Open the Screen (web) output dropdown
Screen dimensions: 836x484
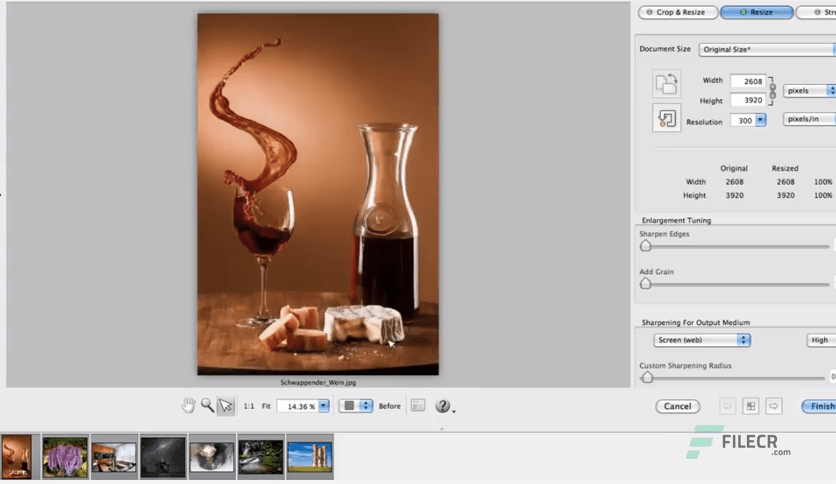click(x=702, y=340)
